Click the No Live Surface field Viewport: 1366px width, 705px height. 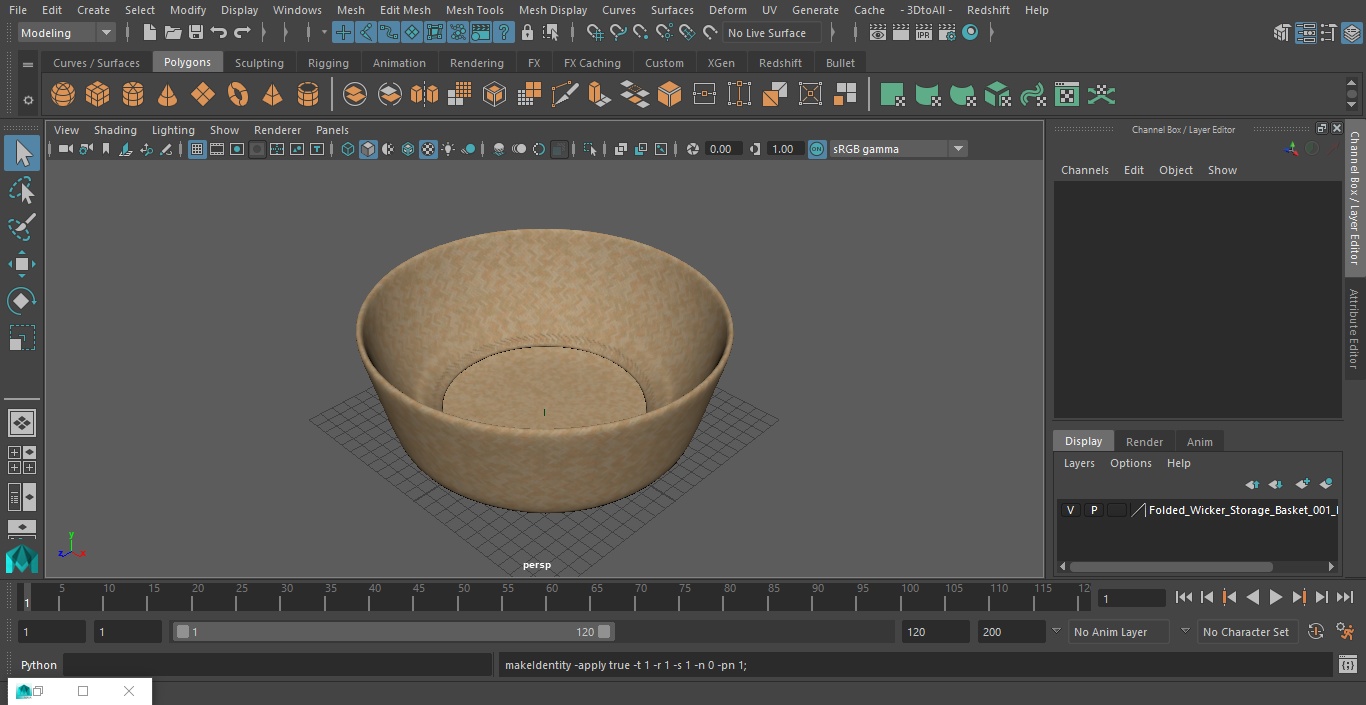click(x=771, y=33)
